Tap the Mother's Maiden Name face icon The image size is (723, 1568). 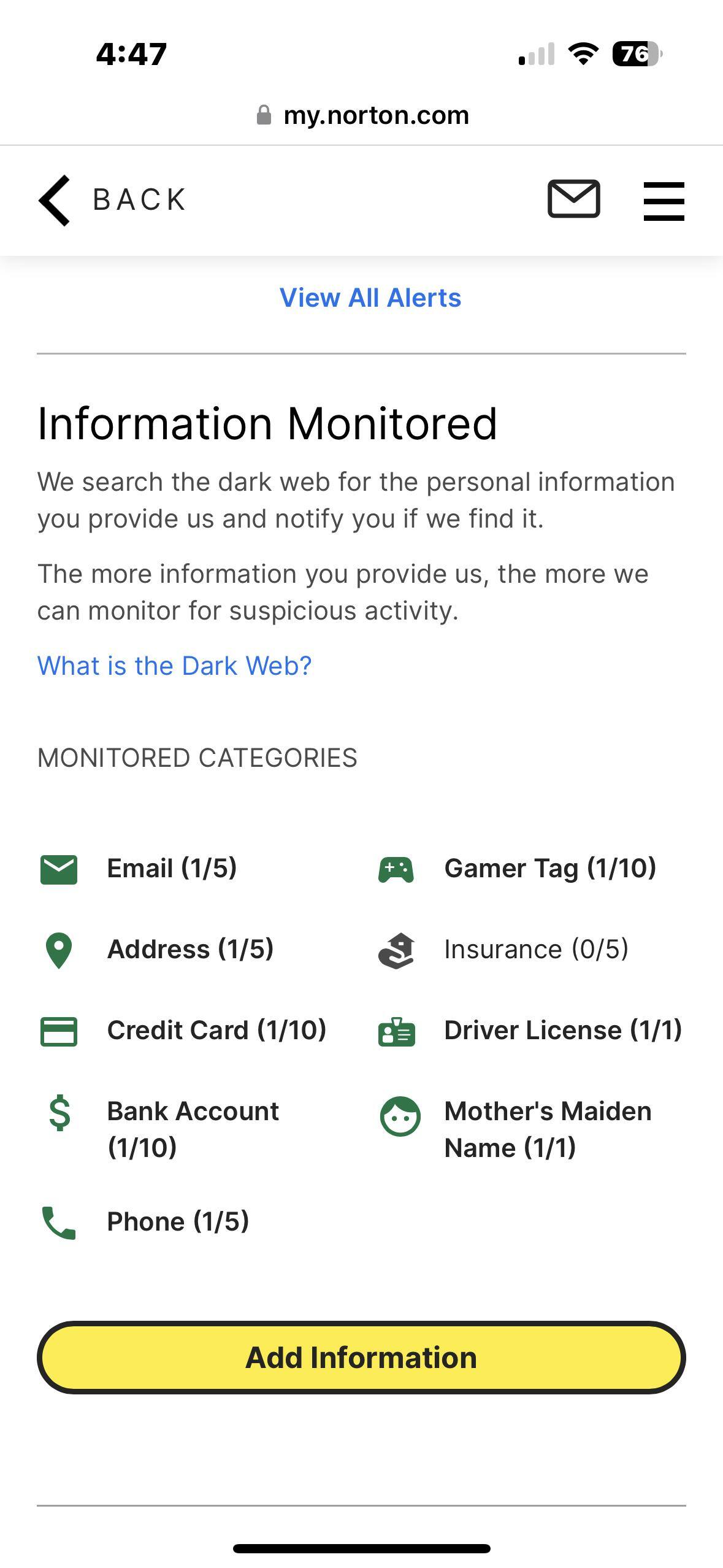(x=400, y=1116)
